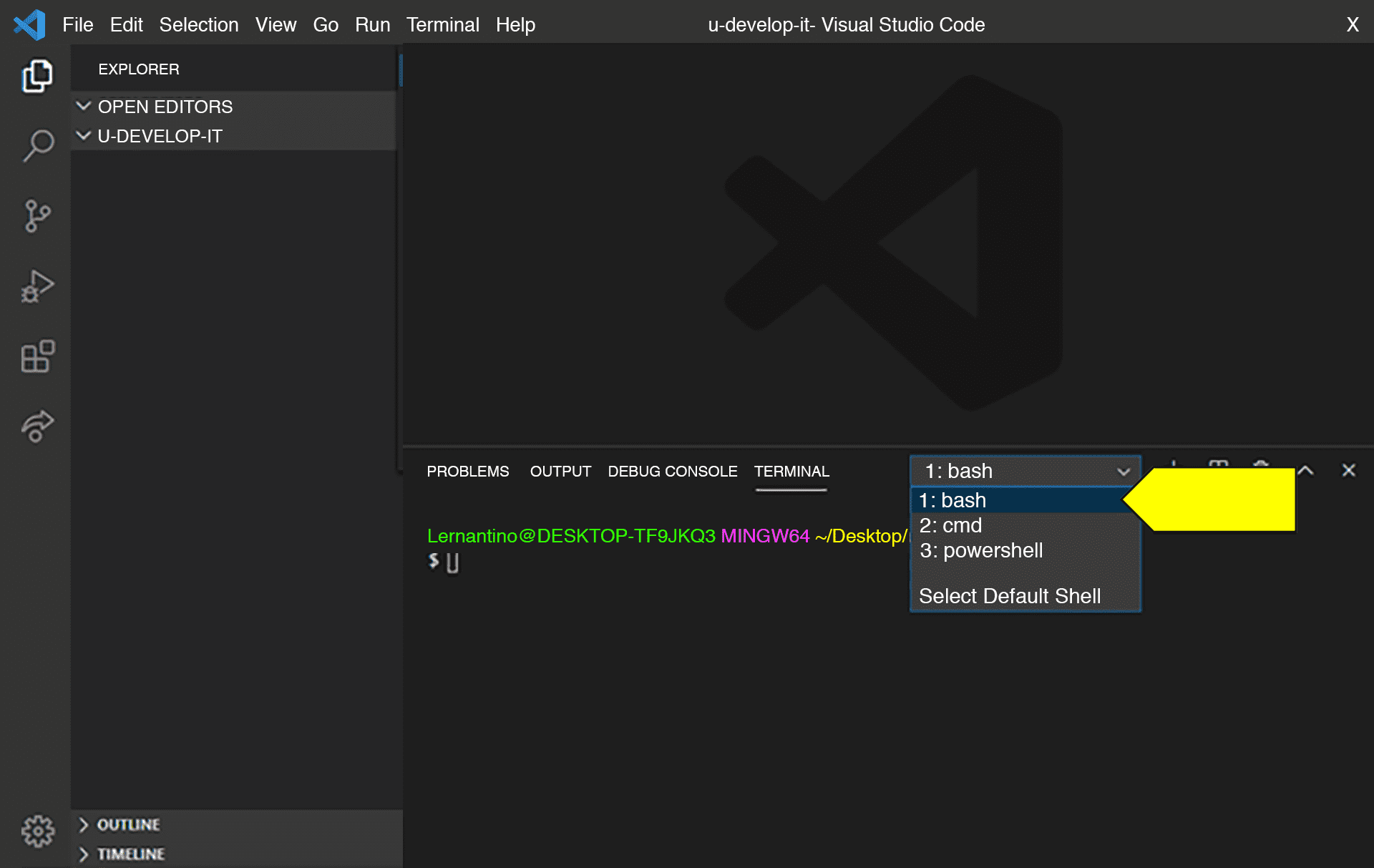1374x868 pixels.
Task: Open the Source Control icon
Action: (37, 215)
